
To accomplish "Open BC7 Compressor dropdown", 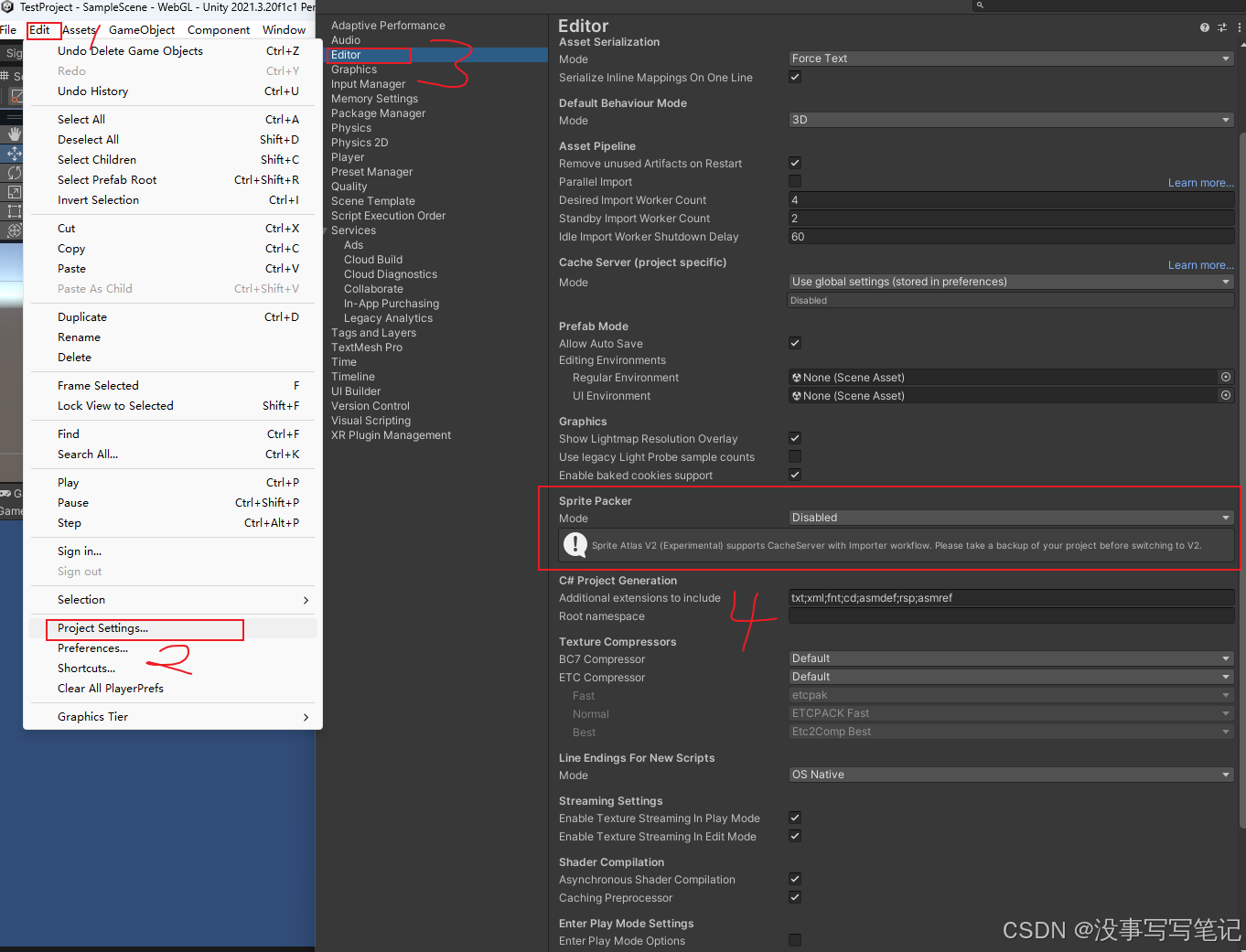I will (1011, 658).
